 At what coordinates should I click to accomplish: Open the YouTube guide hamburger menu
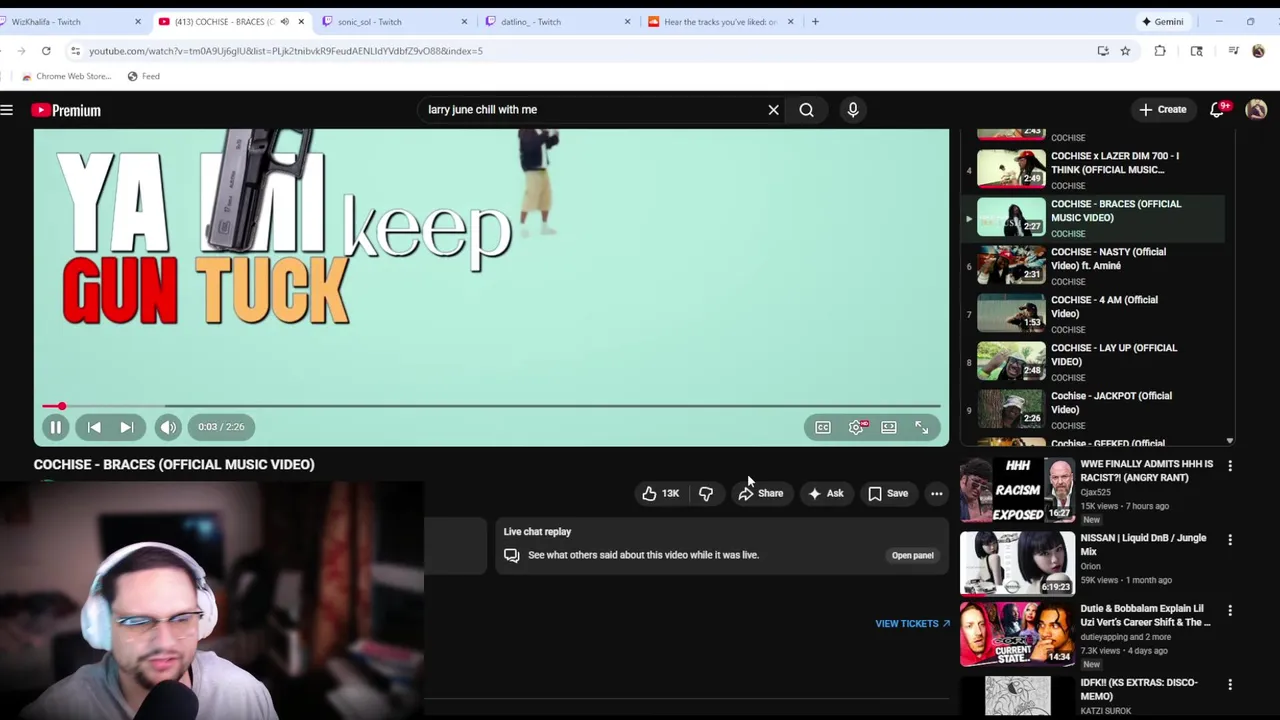coord(7,110)
